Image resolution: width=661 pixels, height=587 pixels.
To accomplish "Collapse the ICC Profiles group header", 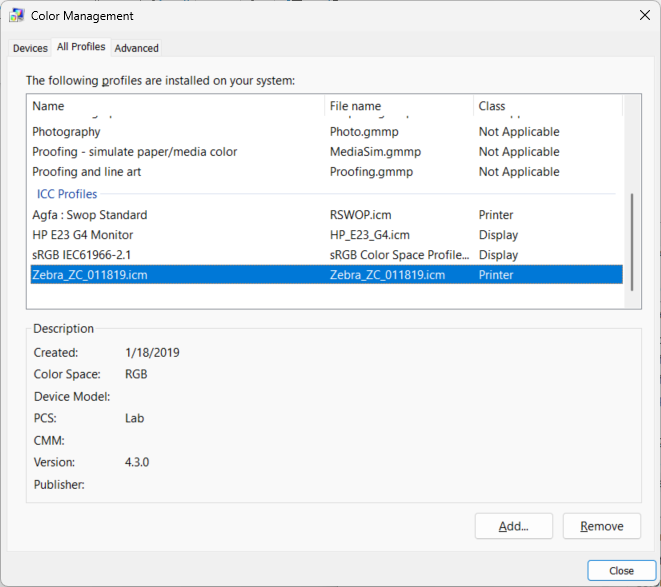I will click(x=67, y=194).
